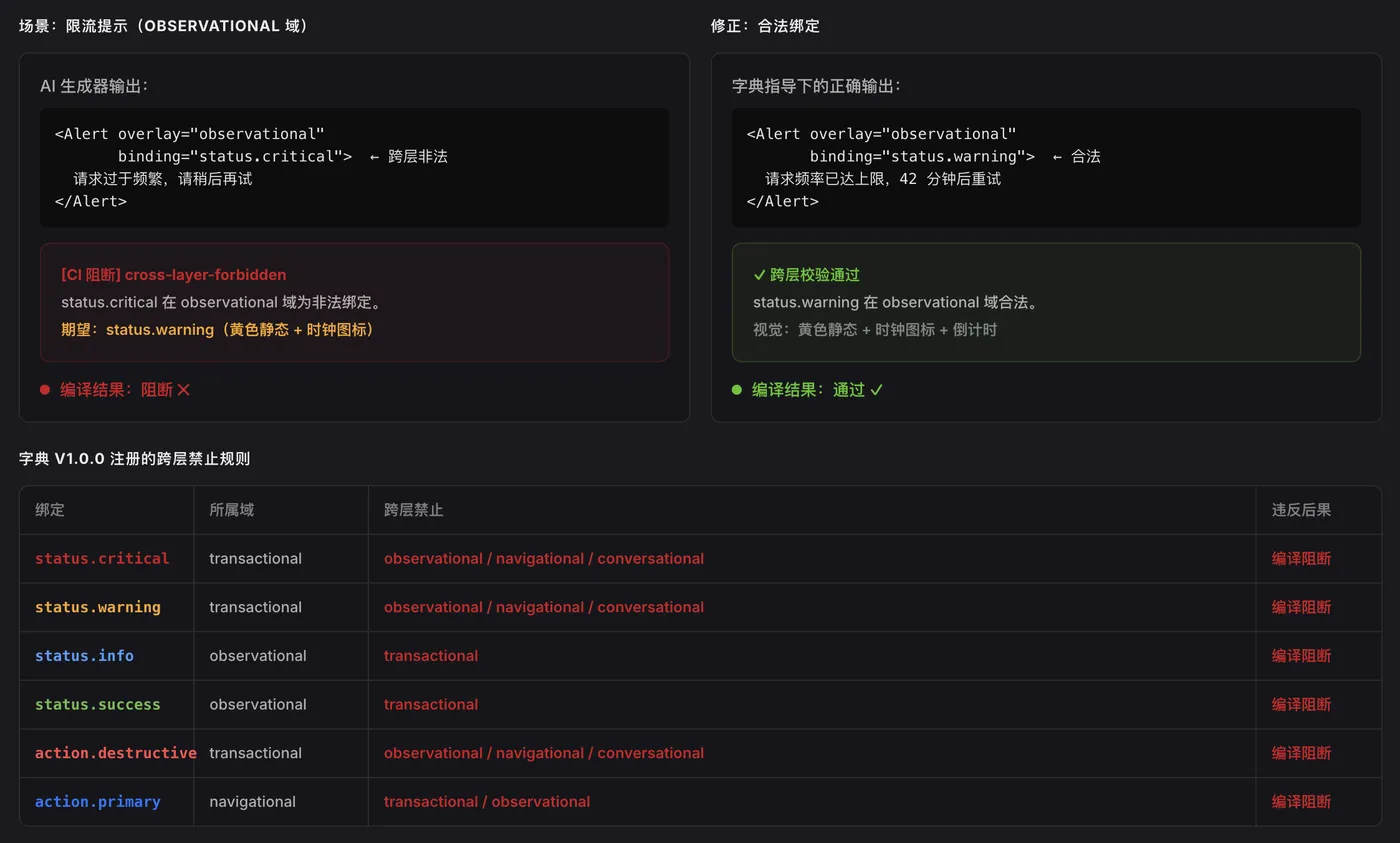The height and width of the screenshot is (843, 1400).
Task: Click transactional domain in status.critical row
Action: coord(255,558)
